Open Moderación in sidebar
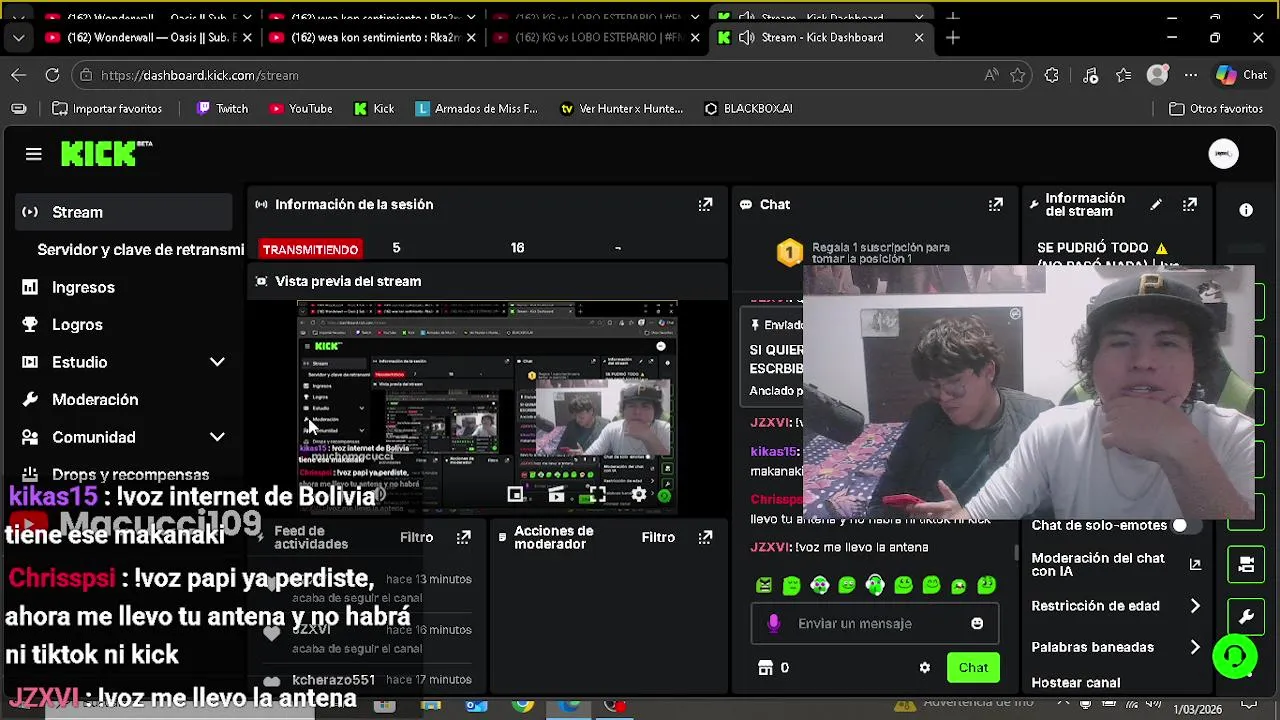 click(x=80, y=399)
